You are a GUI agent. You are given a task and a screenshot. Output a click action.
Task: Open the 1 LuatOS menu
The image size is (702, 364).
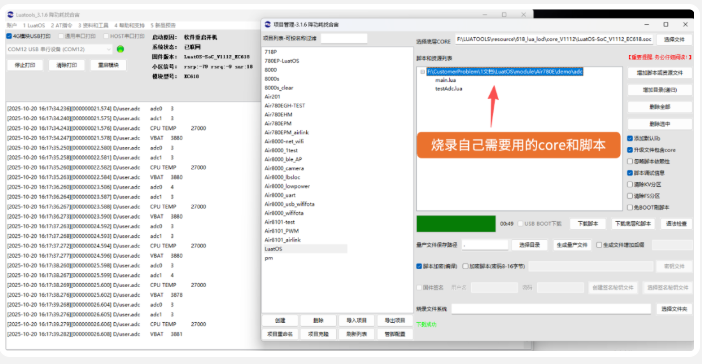point(34,26)
